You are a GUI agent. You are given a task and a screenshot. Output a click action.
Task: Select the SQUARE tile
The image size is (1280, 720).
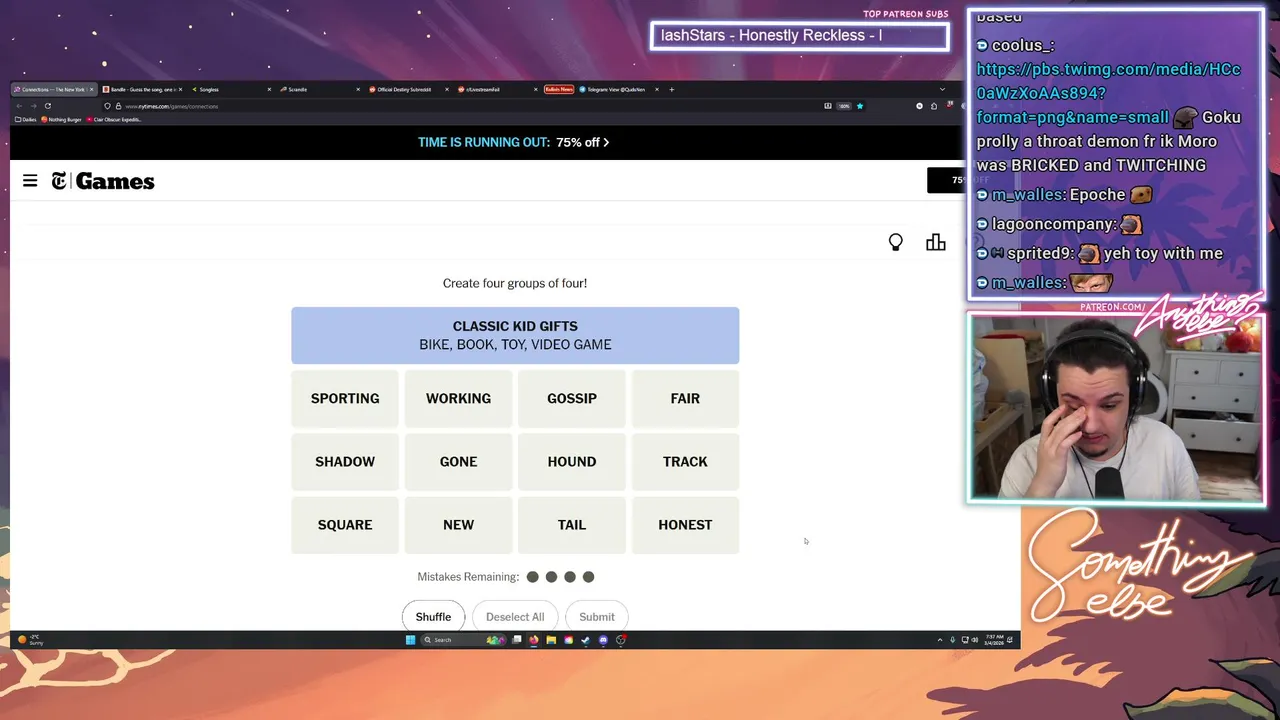coord(345,524)
